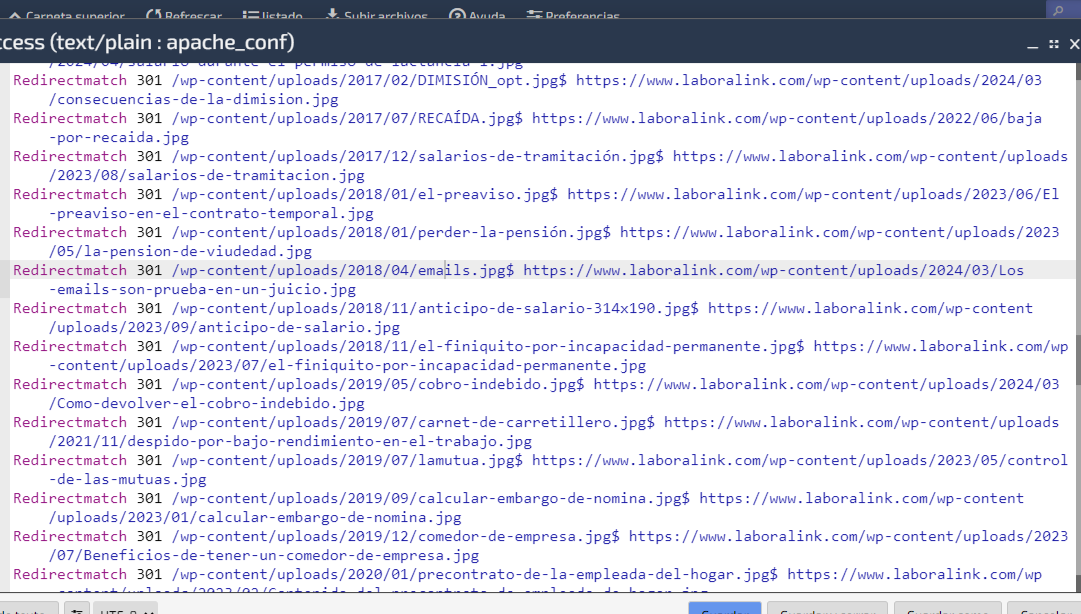The height and width of the screenshot is (614, 1081).
Task: Click the /Como-devolver-el-cobro-indebido.jpg line
Action: 207,402
